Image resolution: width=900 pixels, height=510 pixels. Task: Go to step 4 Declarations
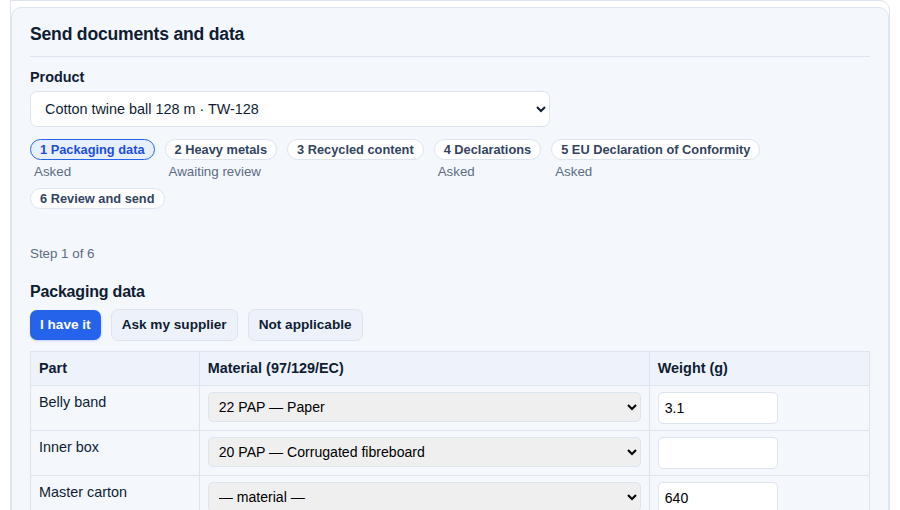[487, 150]
